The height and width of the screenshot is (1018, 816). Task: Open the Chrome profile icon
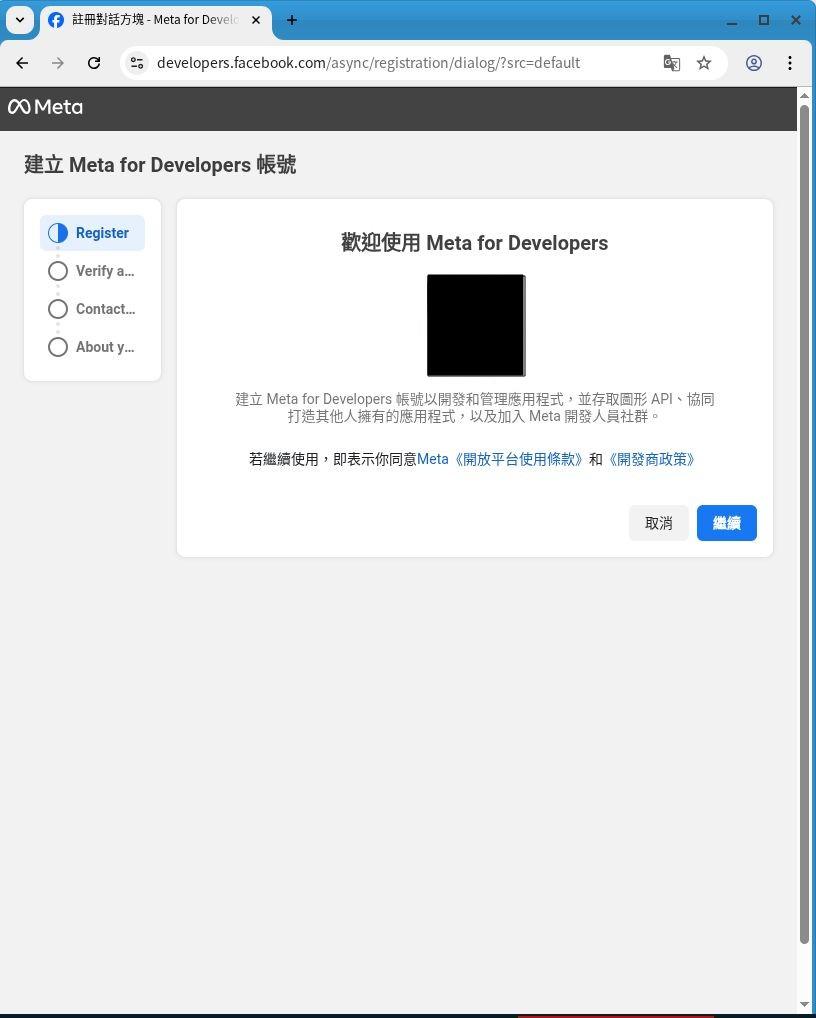click(x=754, y=63)
